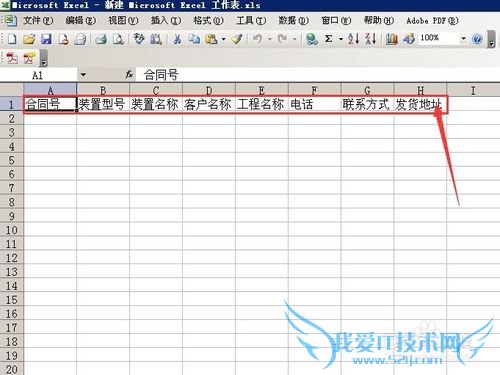The height and width of the screenshot is (375, 500).
Task: Select cell containing 装置名称
Action: pos(156,104)
